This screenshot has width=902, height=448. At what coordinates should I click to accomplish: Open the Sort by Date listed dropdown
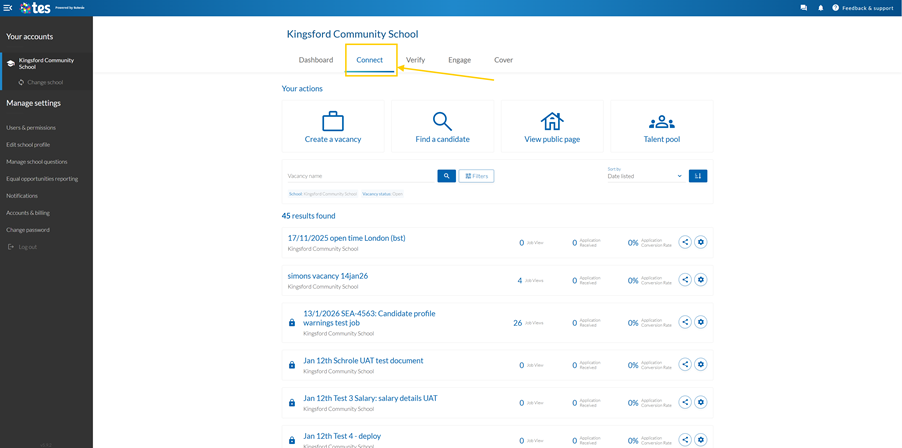point(645,176)
